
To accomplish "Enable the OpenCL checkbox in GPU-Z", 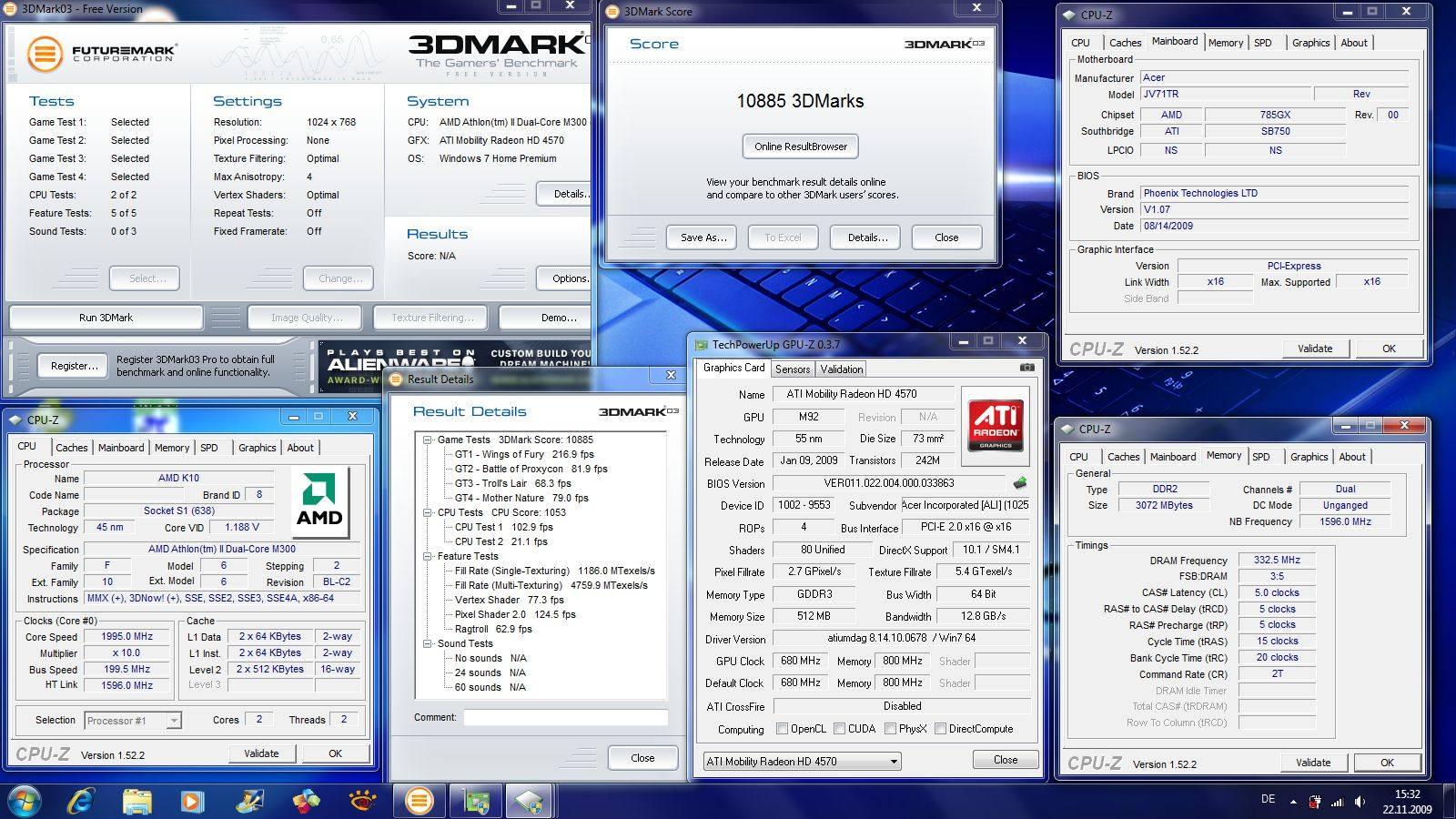I will [x=782, y=729].
